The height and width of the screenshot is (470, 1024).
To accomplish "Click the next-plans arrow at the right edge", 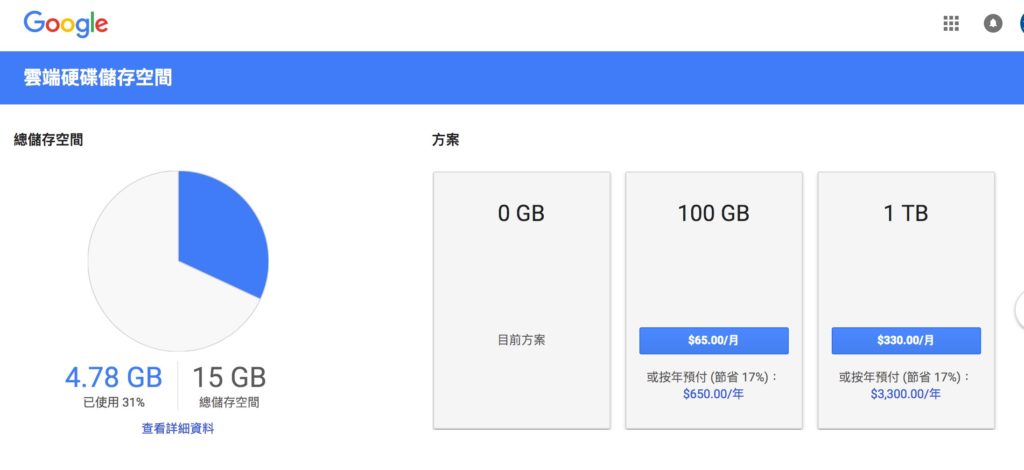I will coord(1019,311).
